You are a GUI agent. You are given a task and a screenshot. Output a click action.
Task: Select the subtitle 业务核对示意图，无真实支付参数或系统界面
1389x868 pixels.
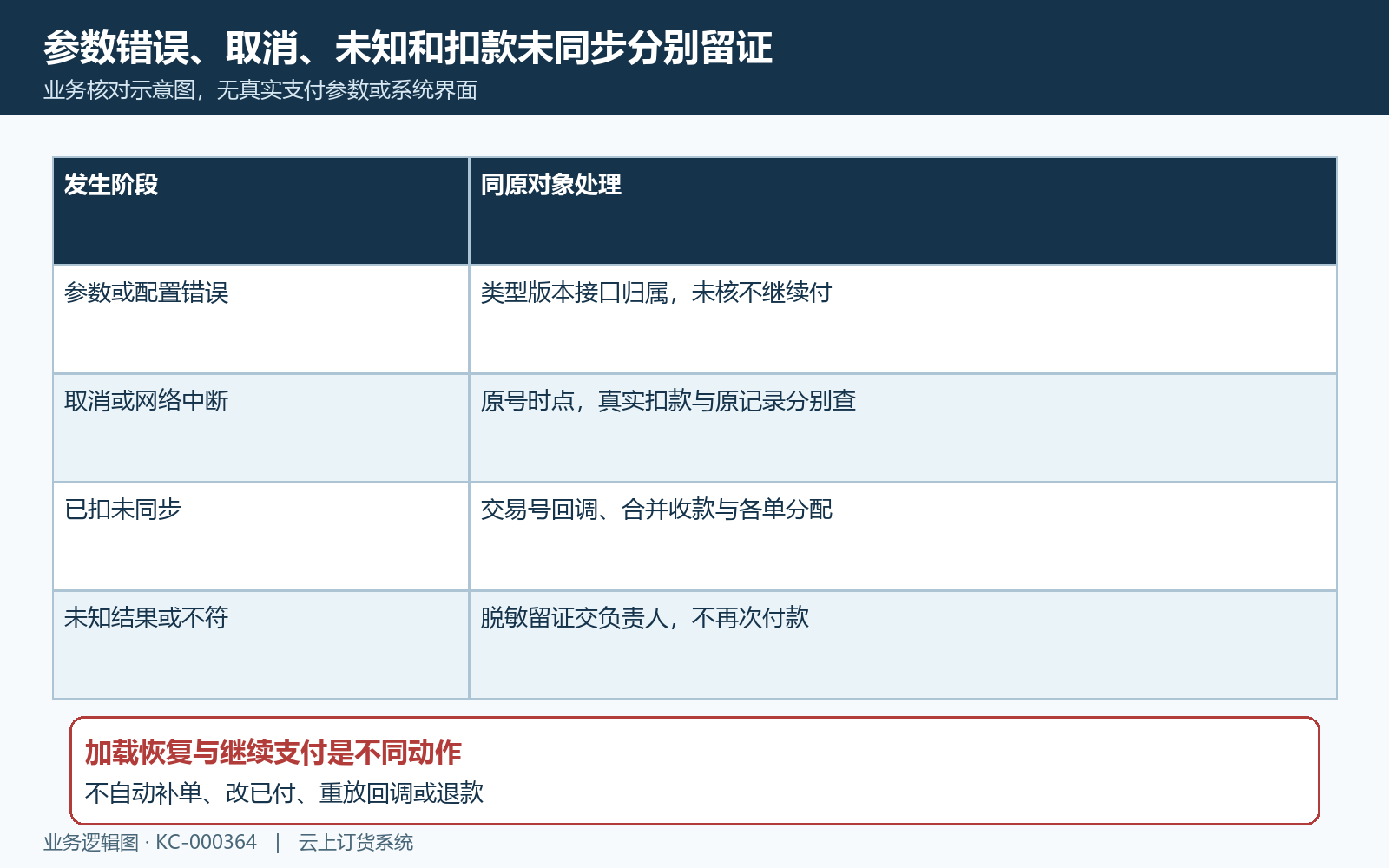coord(260,90)
